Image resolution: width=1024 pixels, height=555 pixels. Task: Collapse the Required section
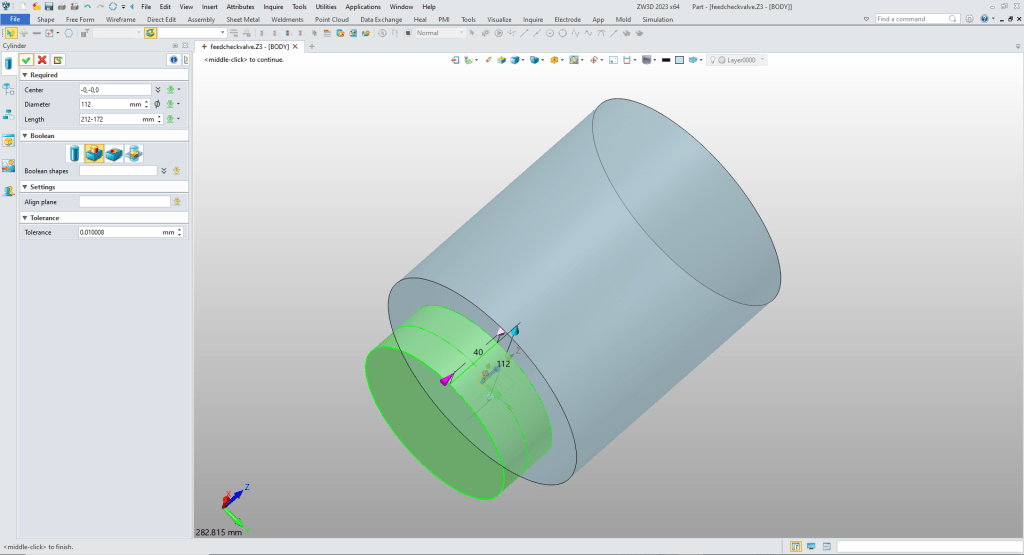tap(25, 75)
